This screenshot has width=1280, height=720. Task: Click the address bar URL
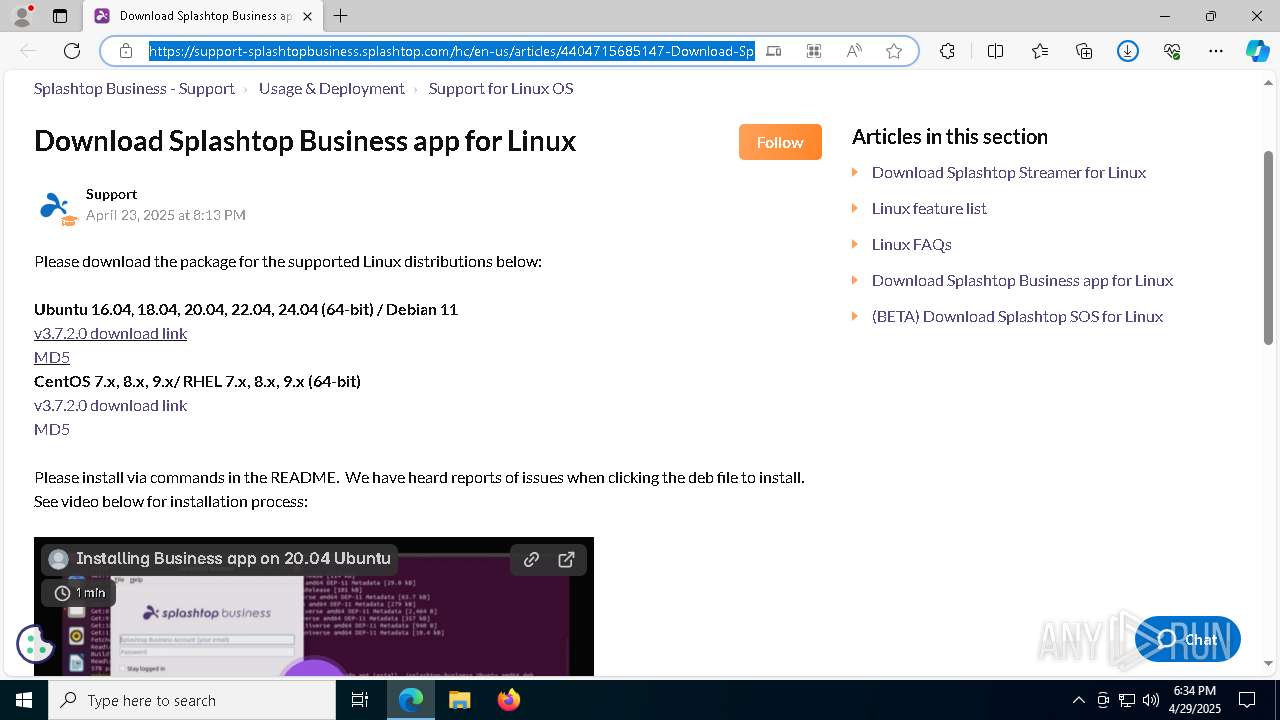point(452,51)
